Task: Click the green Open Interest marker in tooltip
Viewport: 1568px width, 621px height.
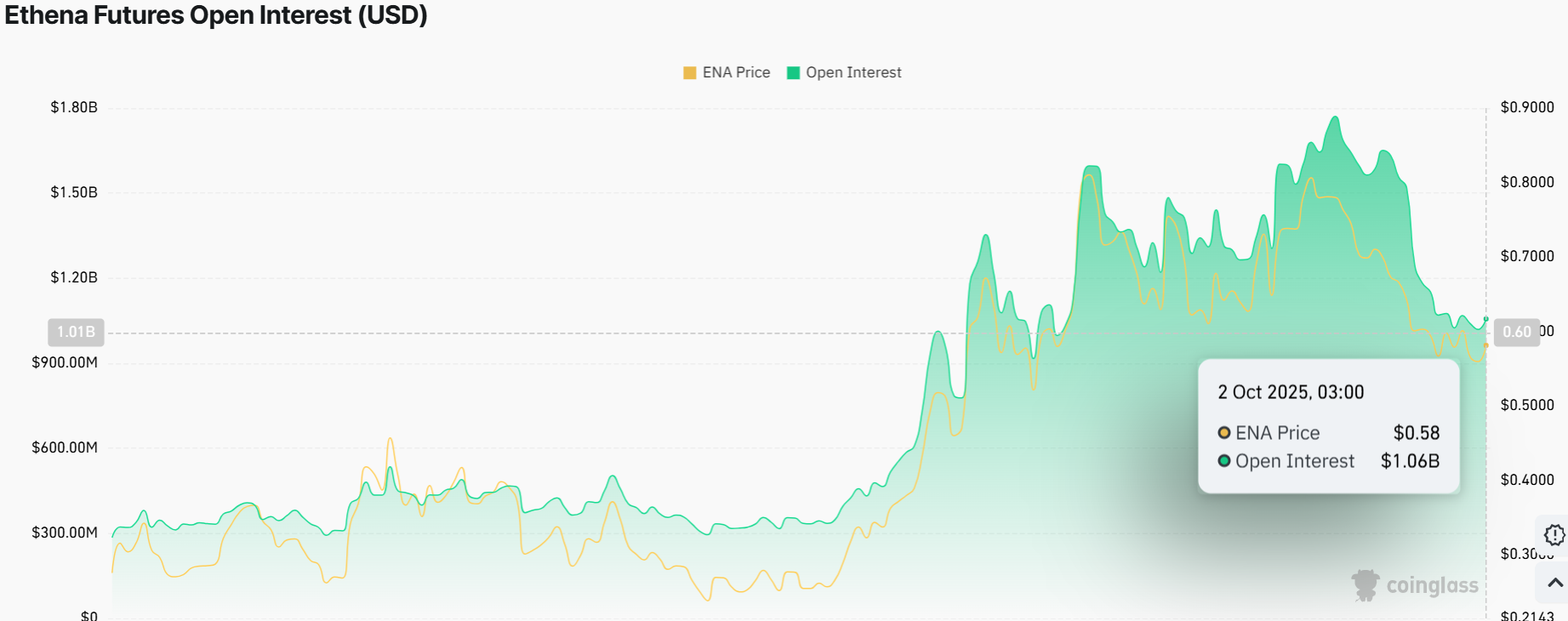Action: [x=1224, y=461]
